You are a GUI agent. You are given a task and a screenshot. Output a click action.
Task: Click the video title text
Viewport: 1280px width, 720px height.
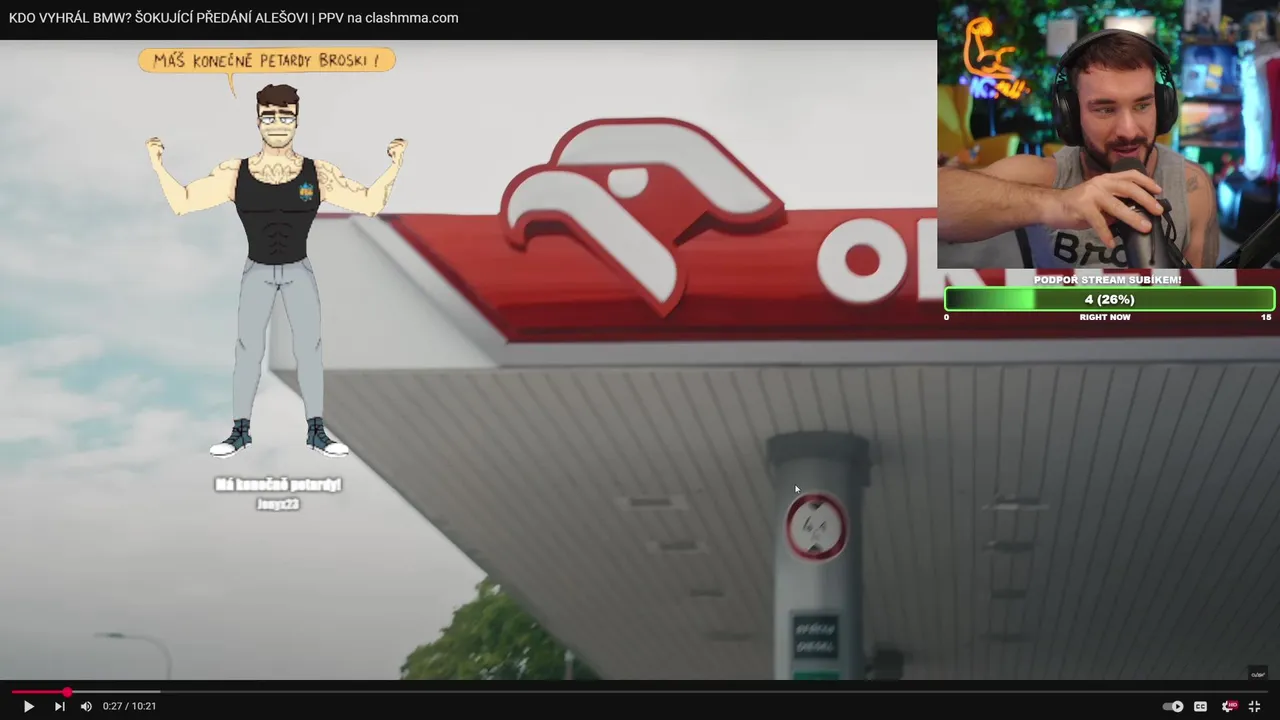pos(233,18)
